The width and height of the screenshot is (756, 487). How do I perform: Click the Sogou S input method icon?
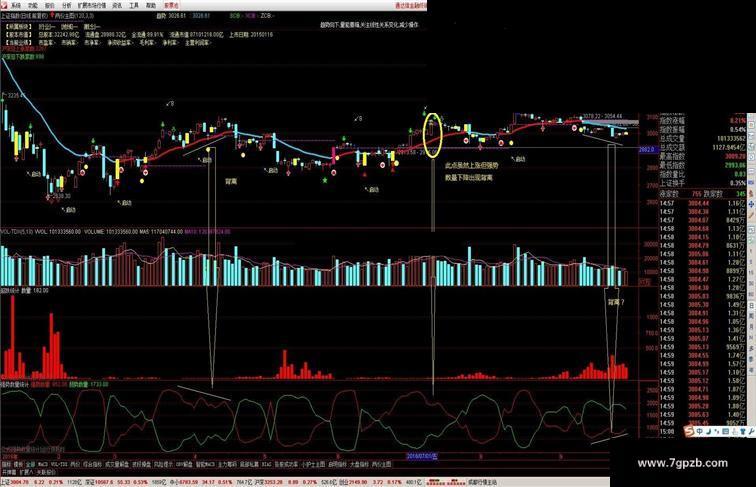pyautogui.click(x=688, y=431)
